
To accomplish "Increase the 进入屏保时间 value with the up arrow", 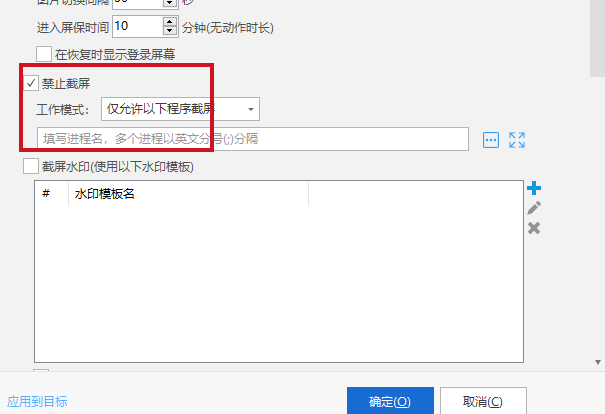I will (x=170, y=22).
